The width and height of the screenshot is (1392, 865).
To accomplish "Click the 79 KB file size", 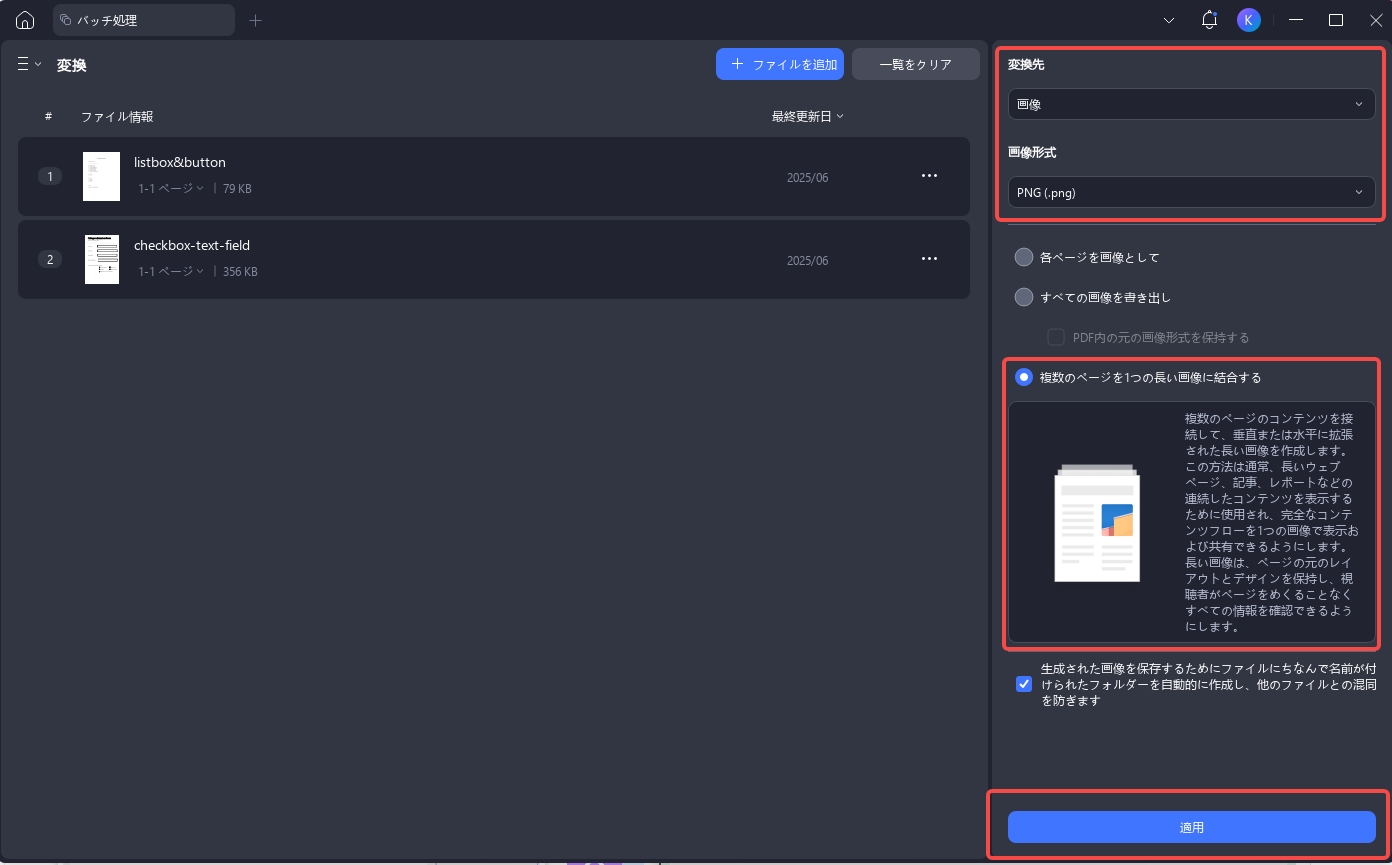I will tap(237, 188).
